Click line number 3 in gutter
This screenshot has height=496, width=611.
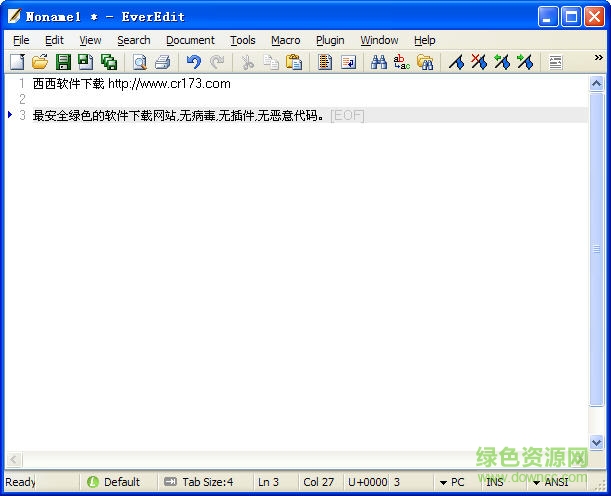tap(22, 115)
